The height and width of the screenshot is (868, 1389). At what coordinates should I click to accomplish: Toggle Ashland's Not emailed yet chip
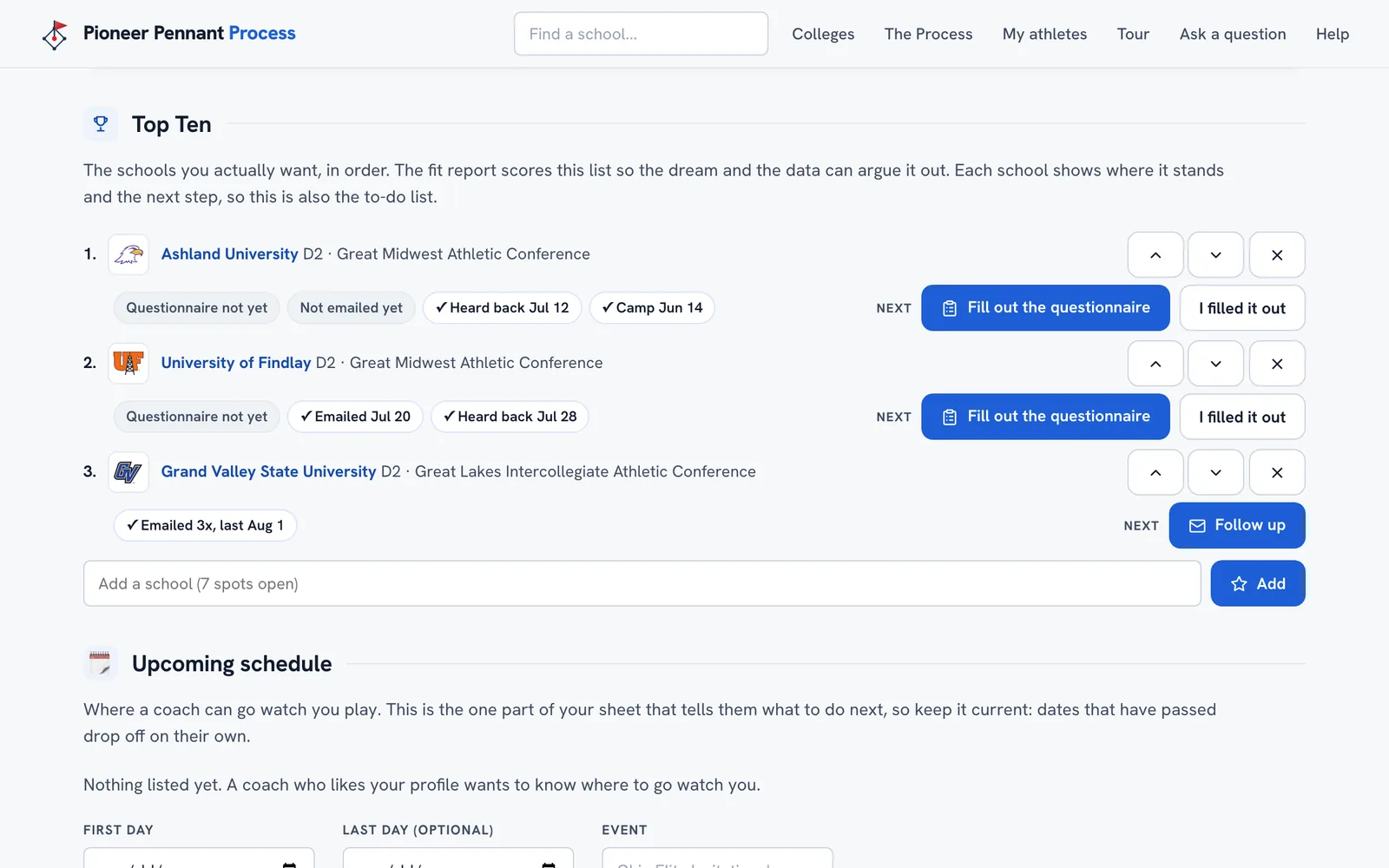point(352,308)
